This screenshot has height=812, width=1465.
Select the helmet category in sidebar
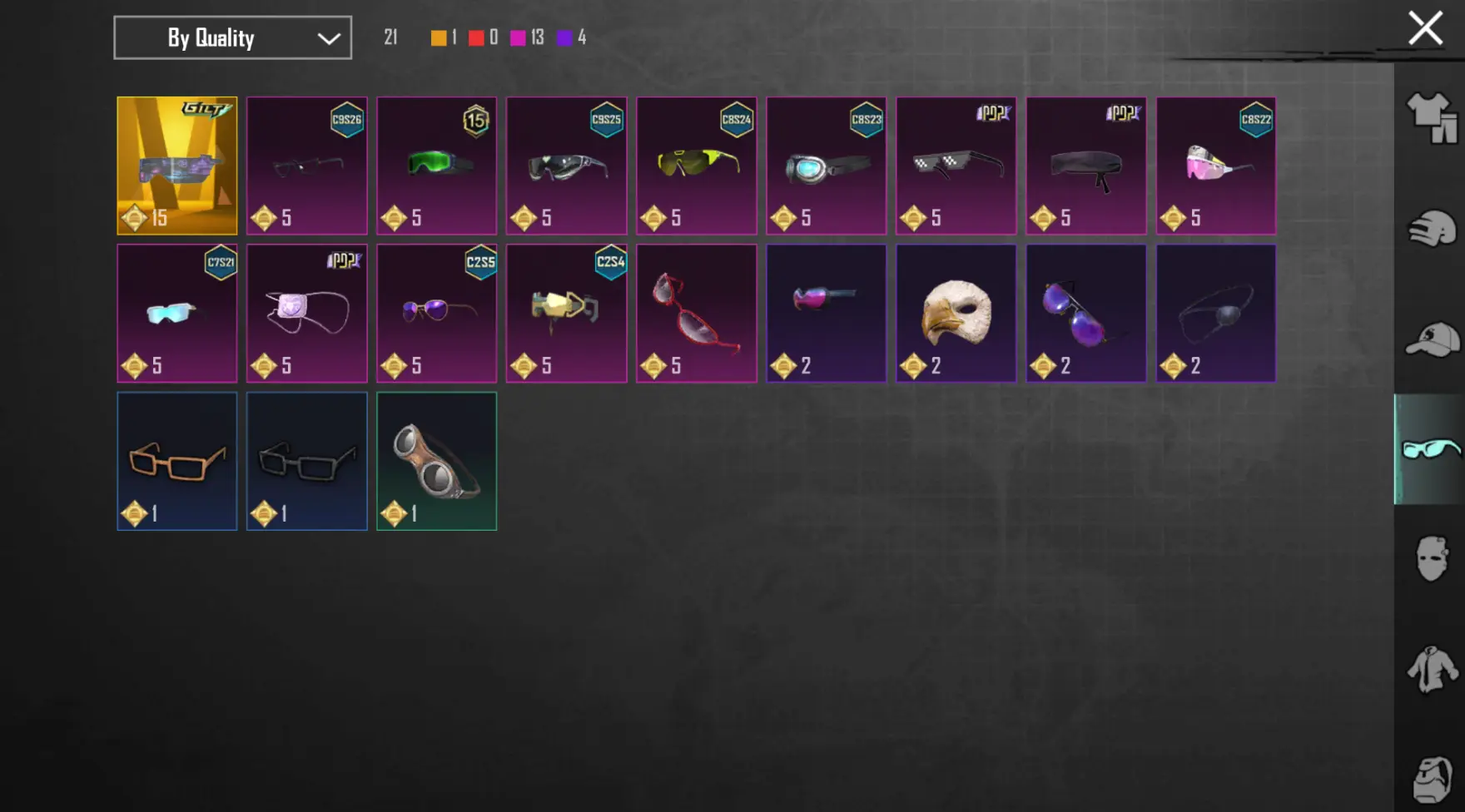(1432, 229)
